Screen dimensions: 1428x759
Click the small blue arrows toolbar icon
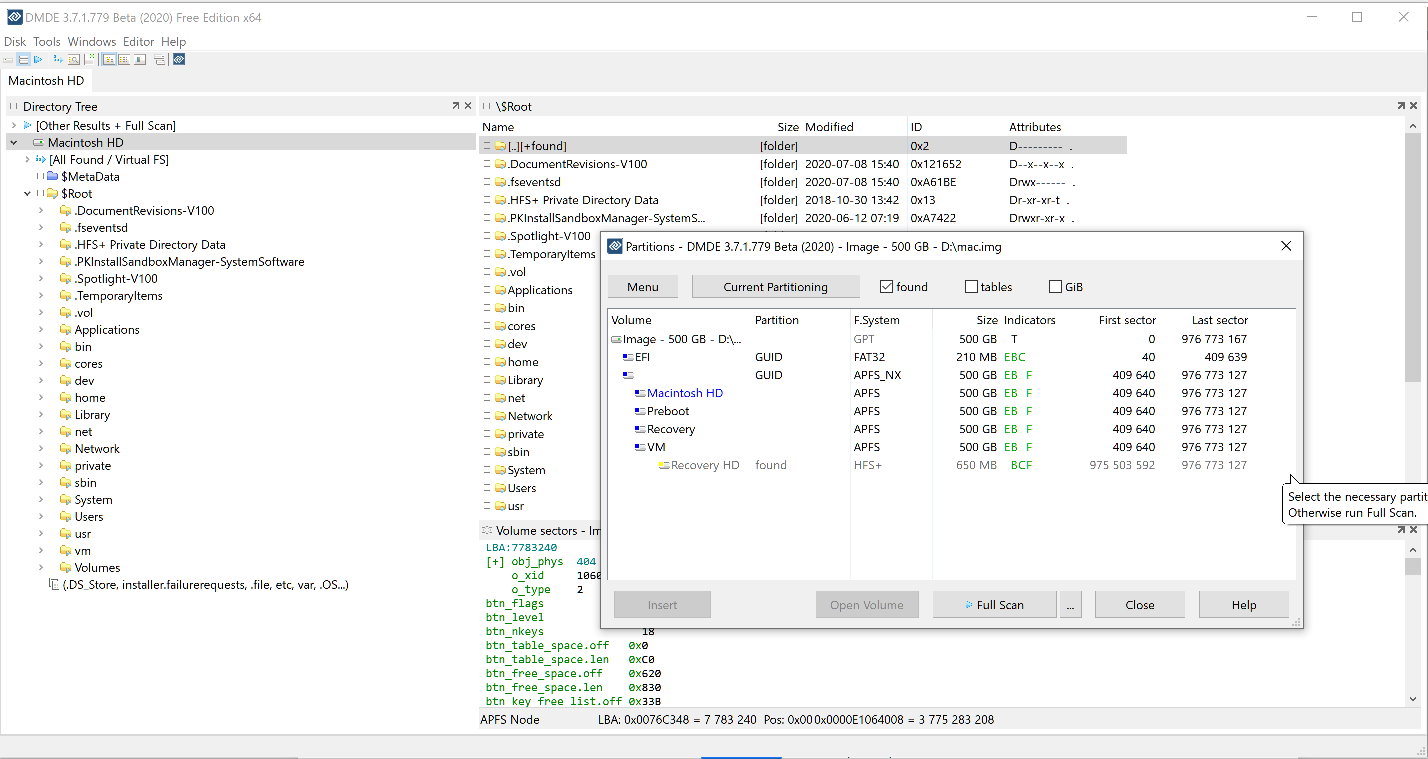tap(58, 60)
